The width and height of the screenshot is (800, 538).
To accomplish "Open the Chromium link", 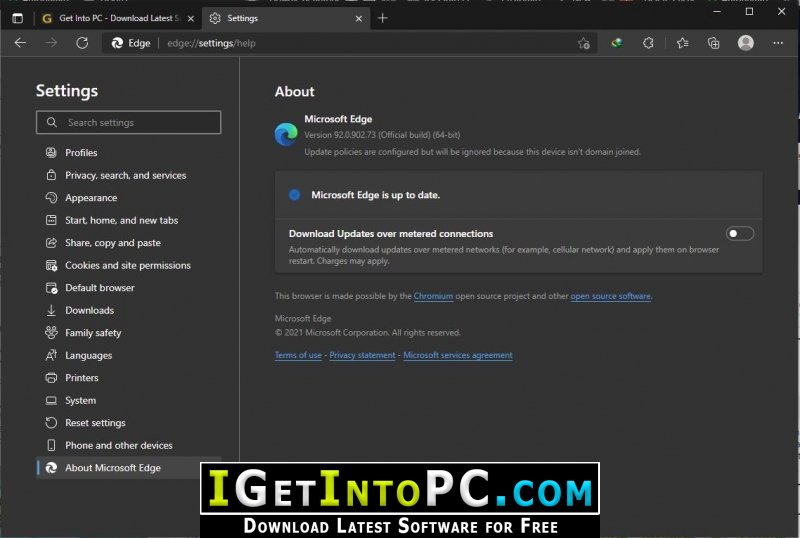I will pyautogui.click(x=433, y=296).
